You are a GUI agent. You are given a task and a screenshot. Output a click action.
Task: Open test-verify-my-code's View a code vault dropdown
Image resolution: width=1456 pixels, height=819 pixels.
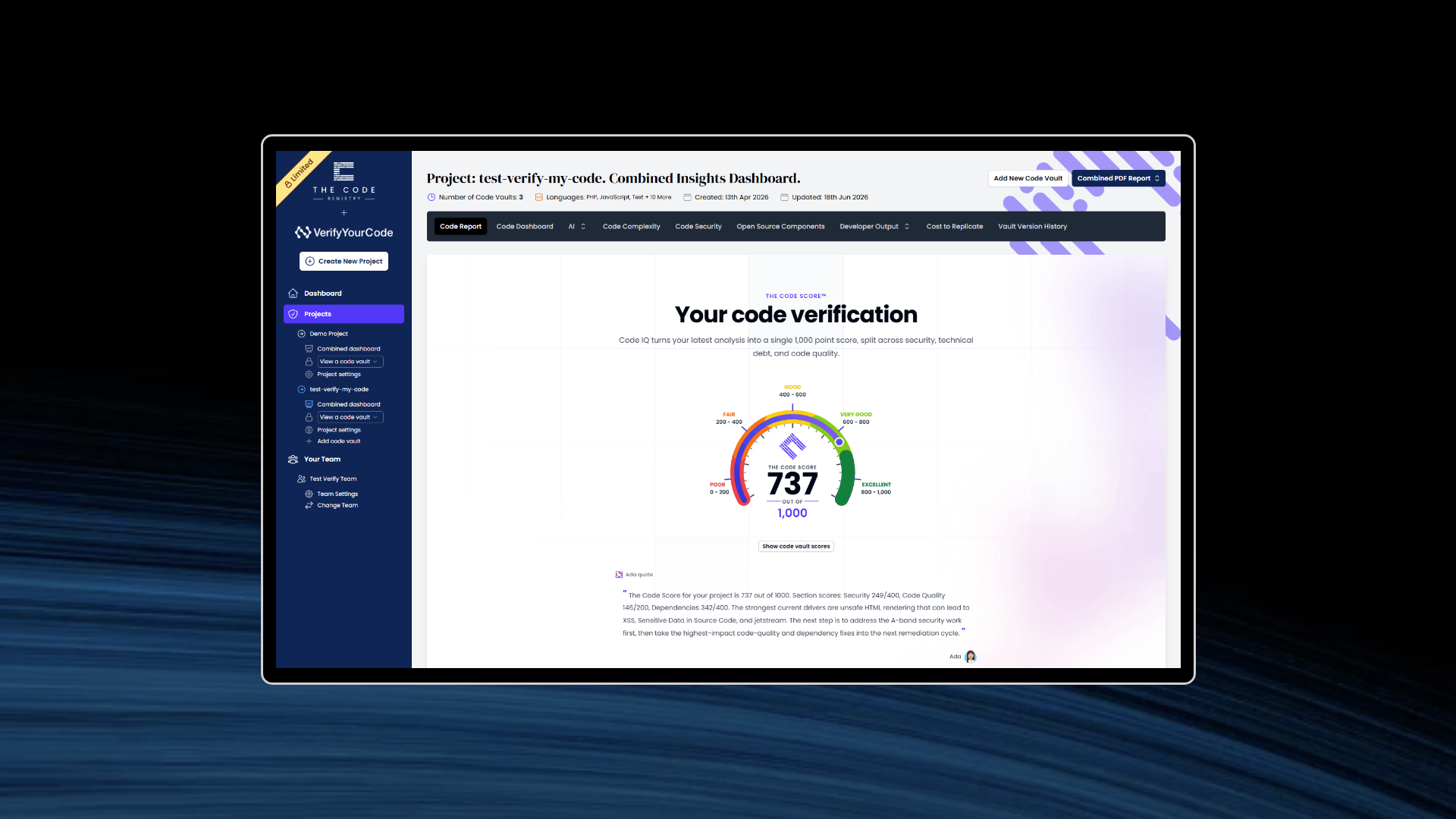350,417
